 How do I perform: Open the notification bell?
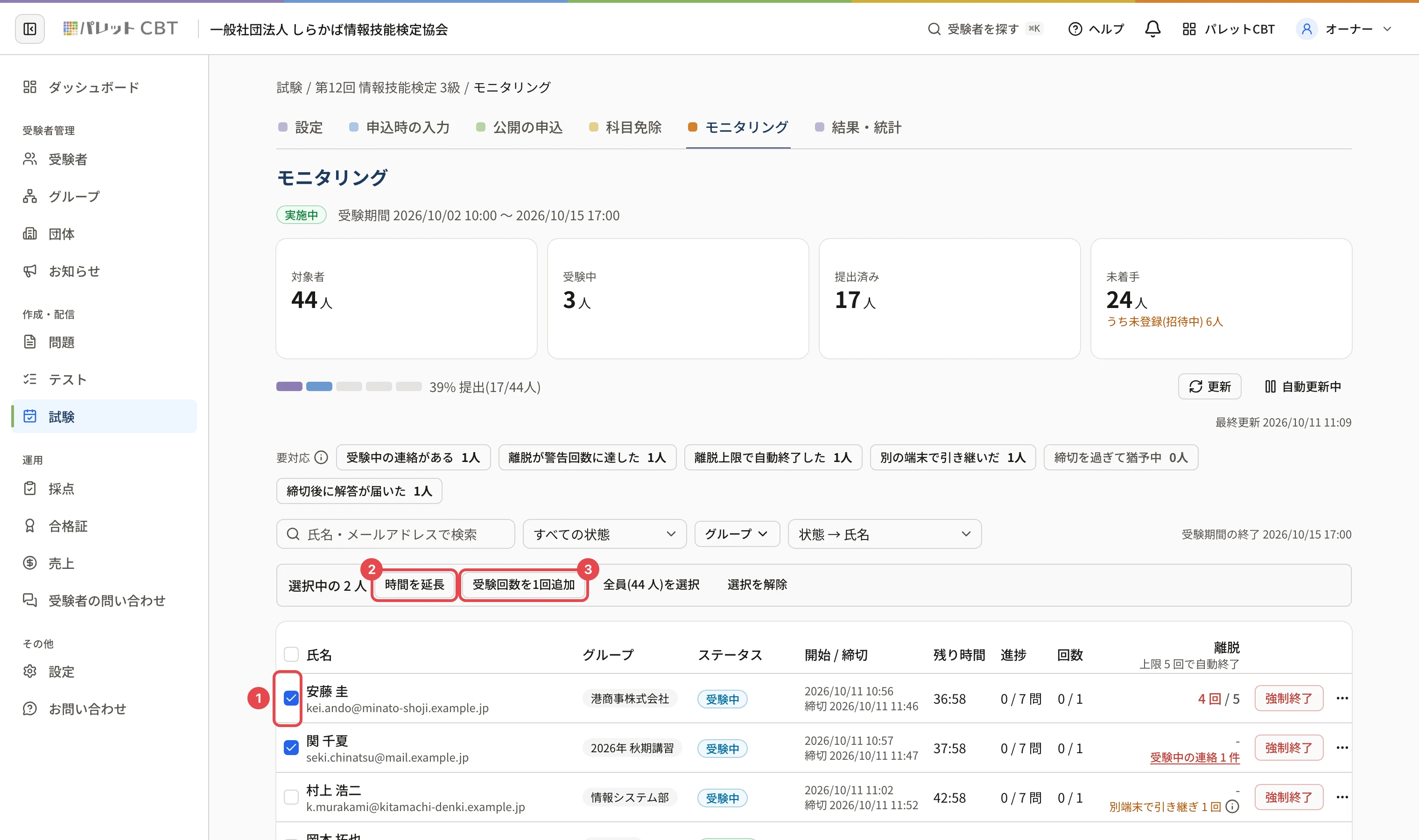[1152, 29]
